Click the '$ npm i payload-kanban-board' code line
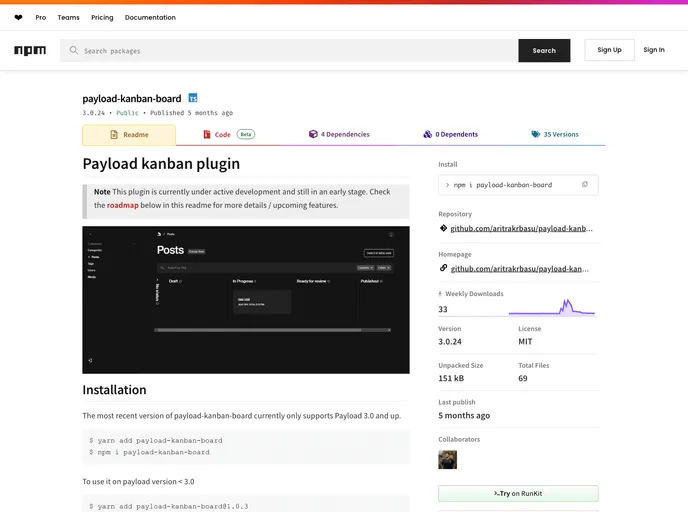The height and width of the screenshot is (512, 688). (x=149, y=452)
